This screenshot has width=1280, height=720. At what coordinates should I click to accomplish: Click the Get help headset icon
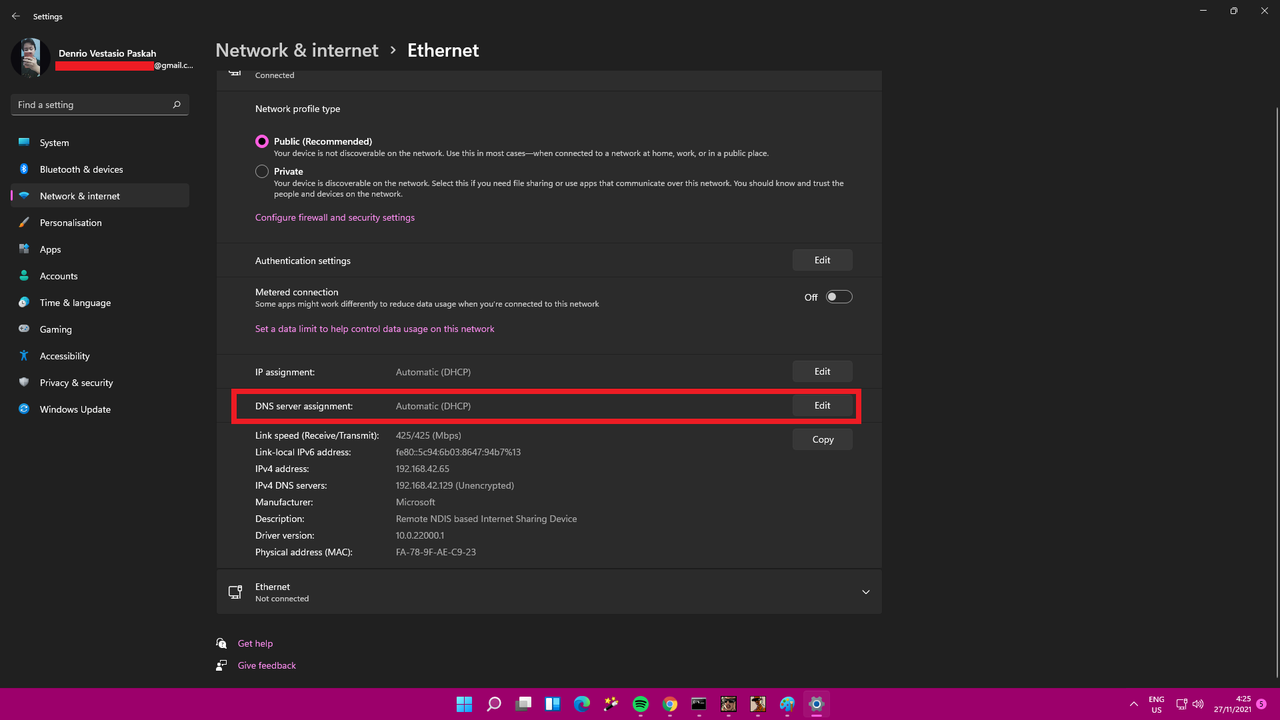pos(222,643)
